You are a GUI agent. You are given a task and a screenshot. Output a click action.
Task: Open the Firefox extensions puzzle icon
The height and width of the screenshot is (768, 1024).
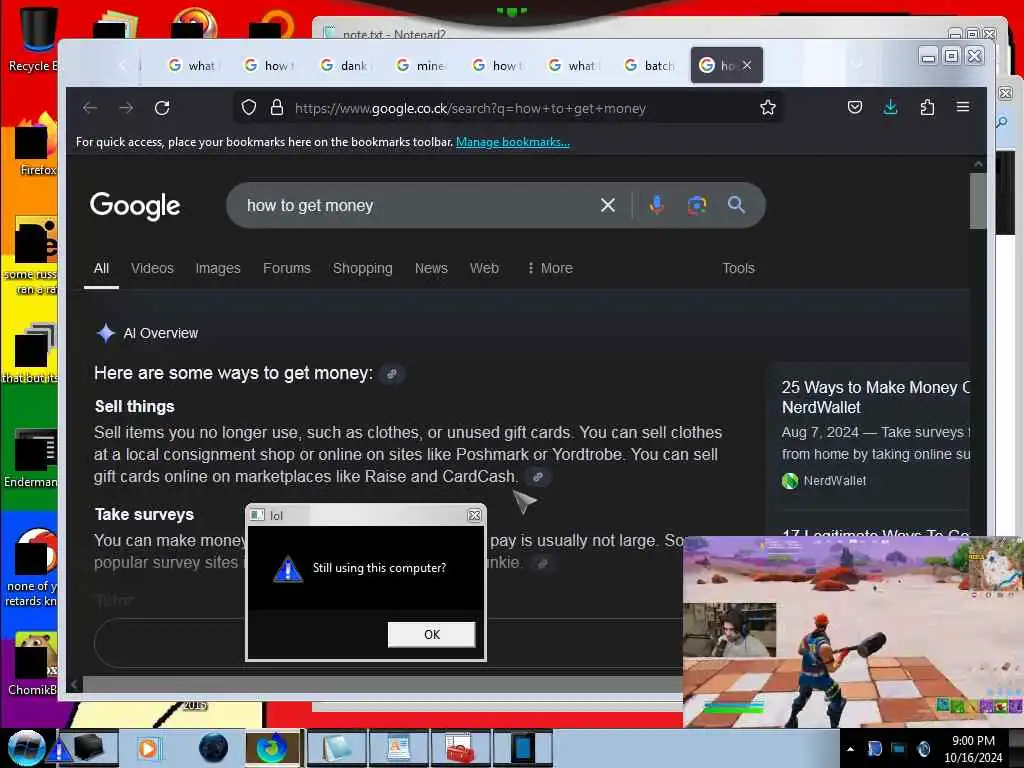927,107
